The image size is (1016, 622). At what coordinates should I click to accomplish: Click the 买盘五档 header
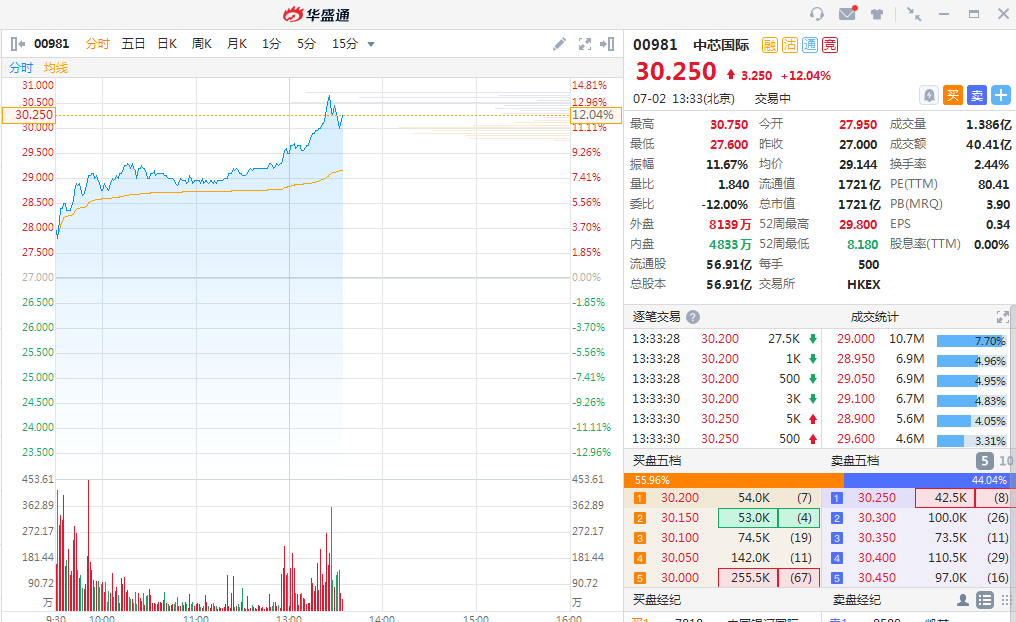click(656, 461)
